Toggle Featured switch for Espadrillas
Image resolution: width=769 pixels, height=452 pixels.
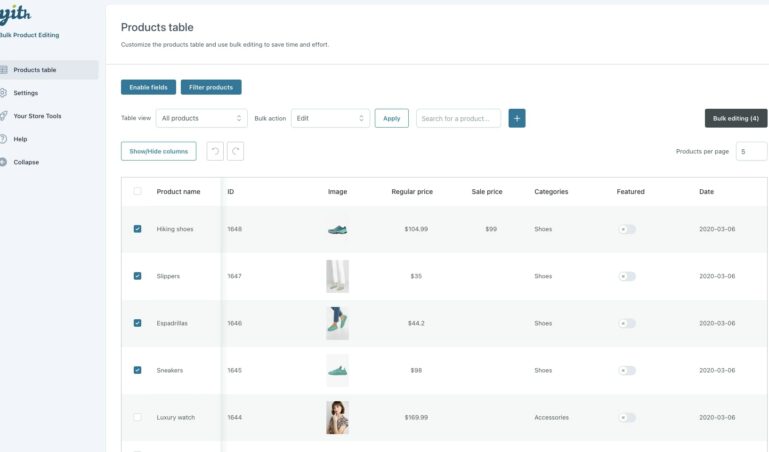coord(627,323)
